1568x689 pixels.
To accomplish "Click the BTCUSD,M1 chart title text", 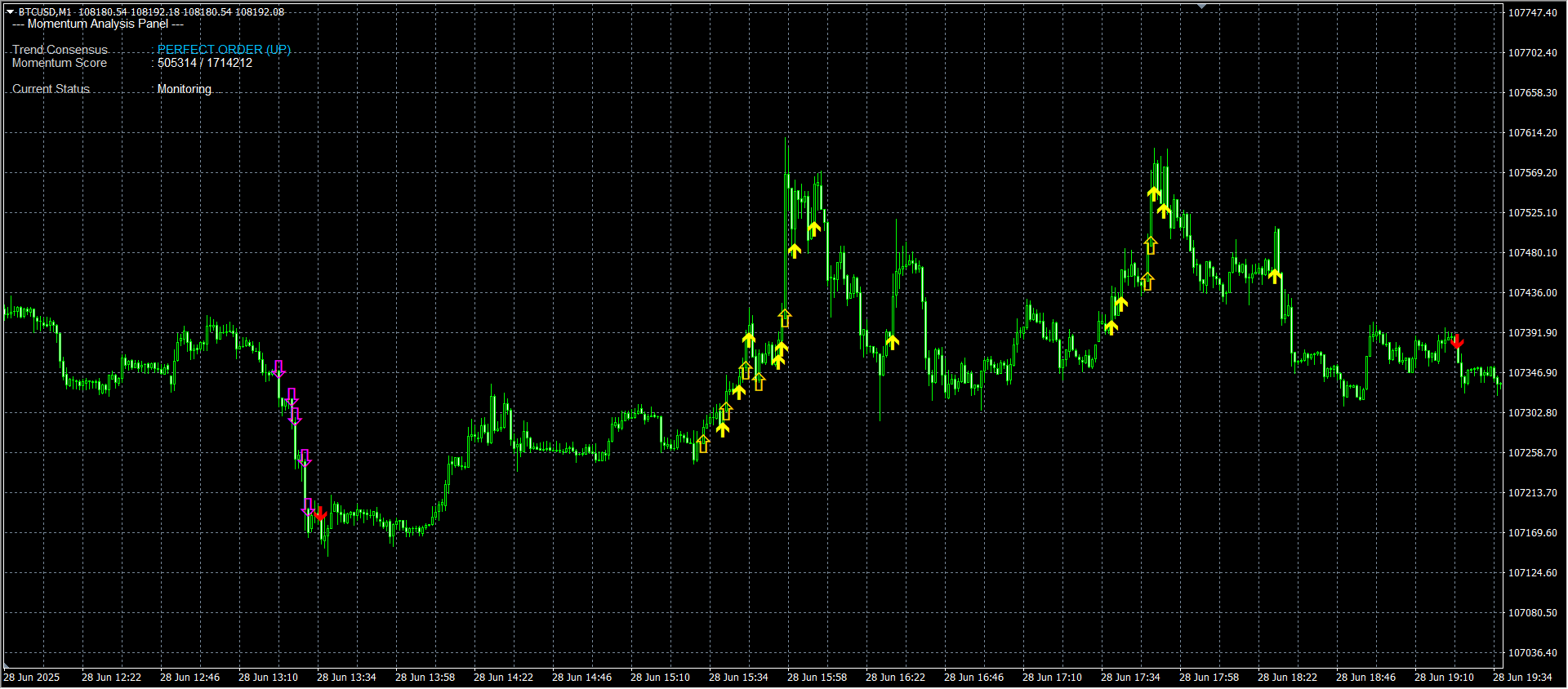I will (45, 12).
